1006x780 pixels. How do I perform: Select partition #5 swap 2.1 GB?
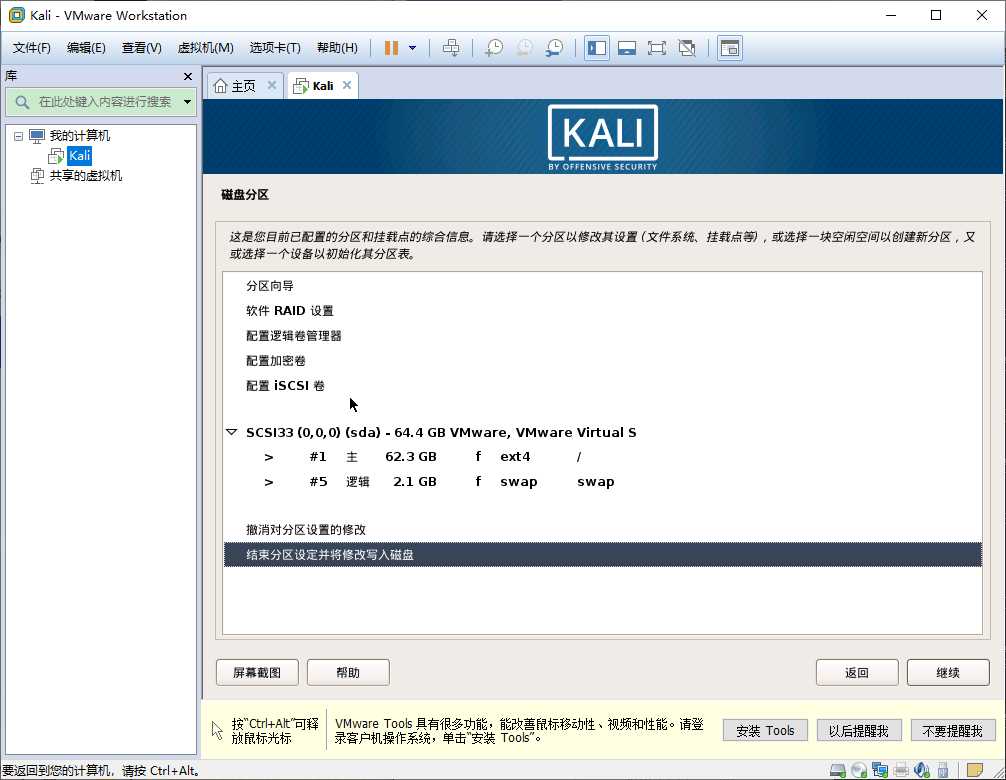coord(602,482)
